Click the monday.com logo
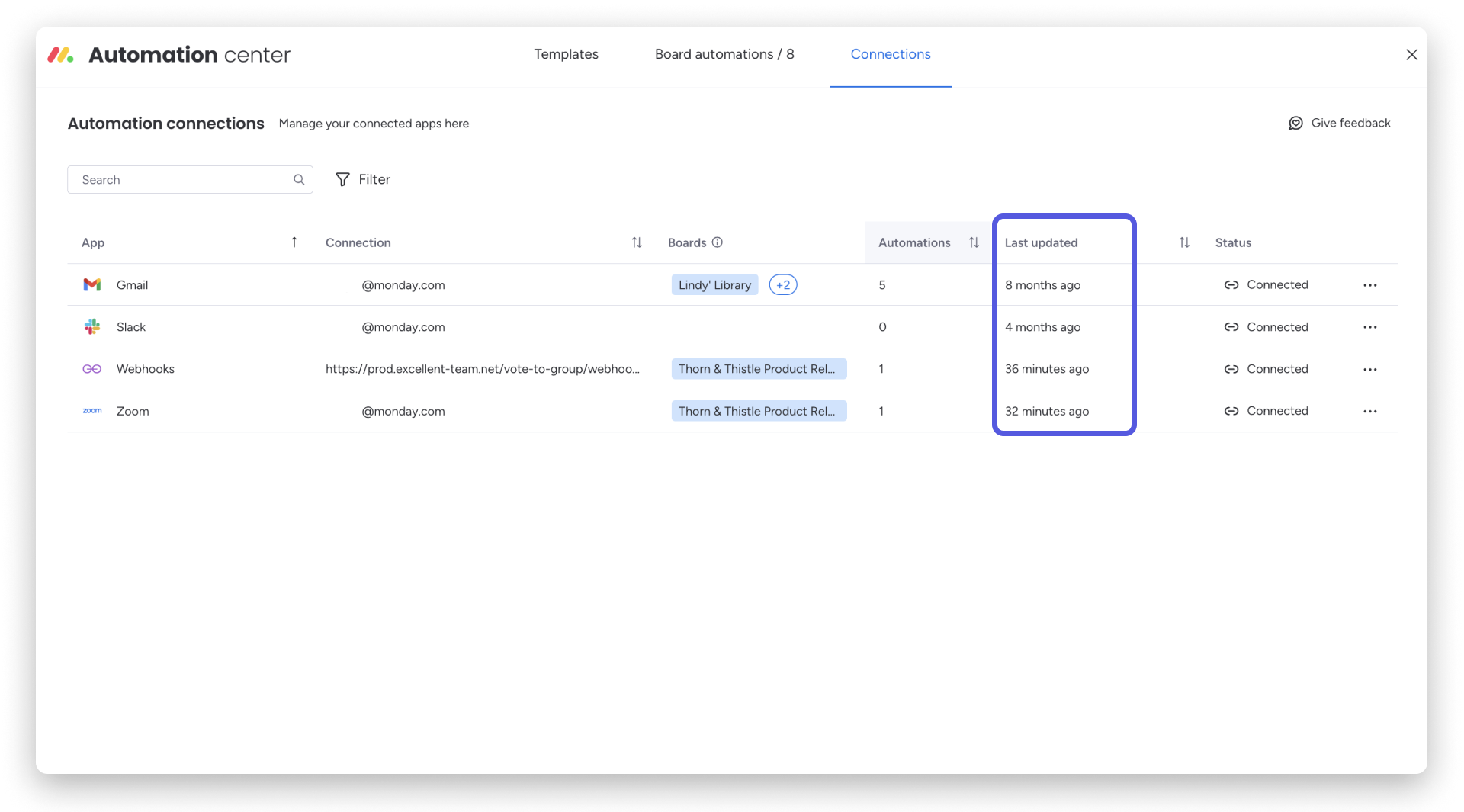 [x=59, y=54]
